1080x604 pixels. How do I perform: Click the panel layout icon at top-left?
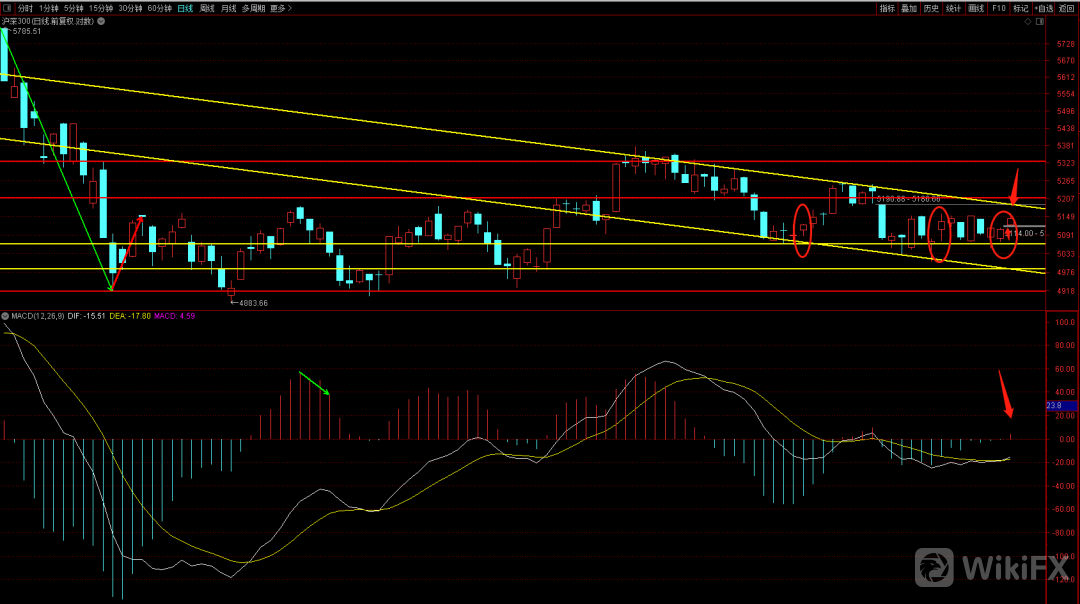(x=7, y=8)
